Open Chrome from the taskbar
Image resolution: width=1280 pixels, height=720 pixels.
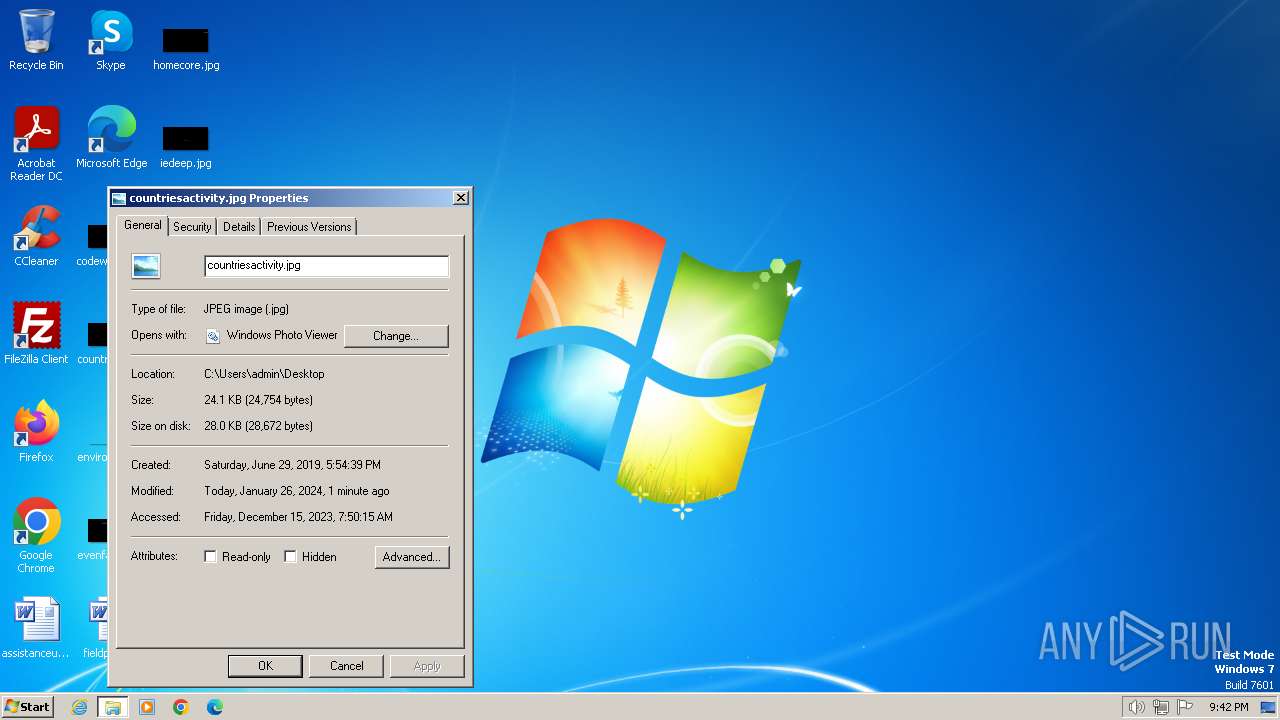181,707
